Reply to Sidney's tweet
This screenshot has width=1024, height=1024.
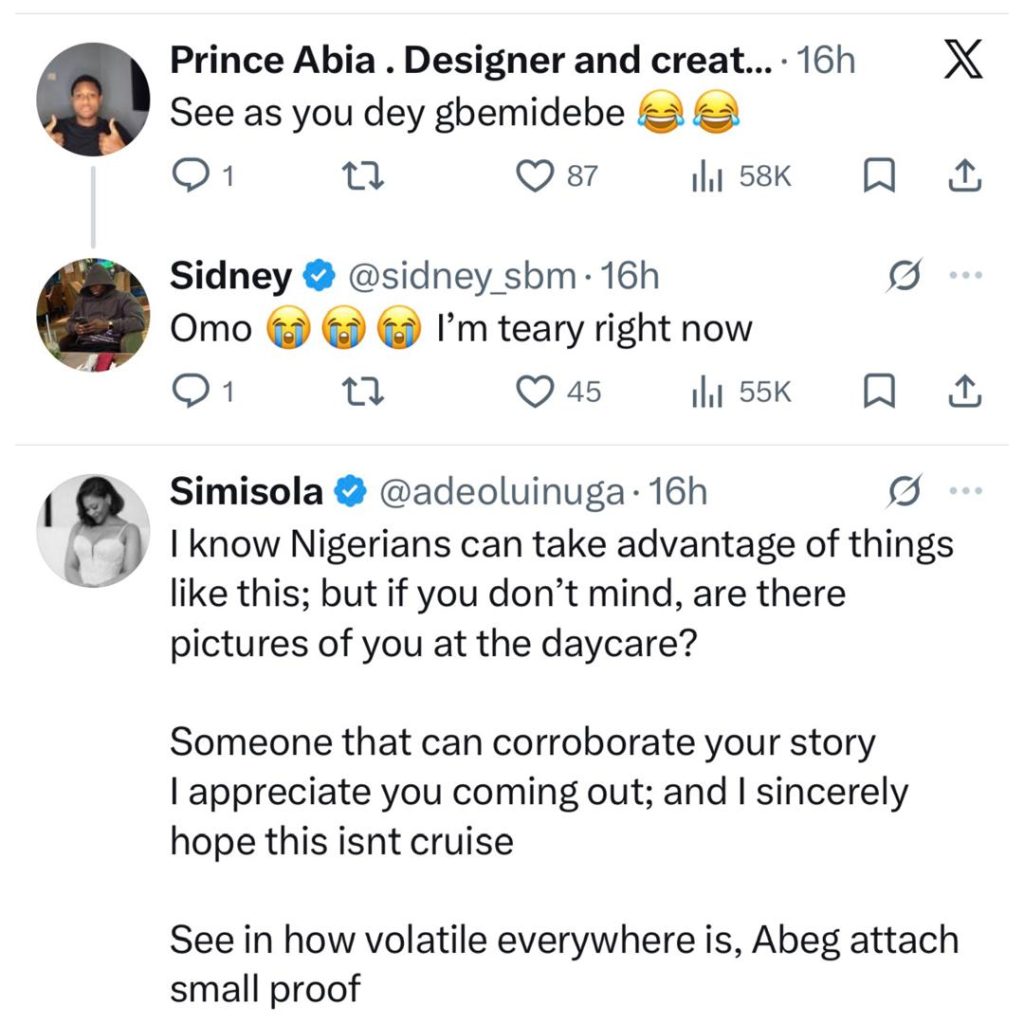188,392
